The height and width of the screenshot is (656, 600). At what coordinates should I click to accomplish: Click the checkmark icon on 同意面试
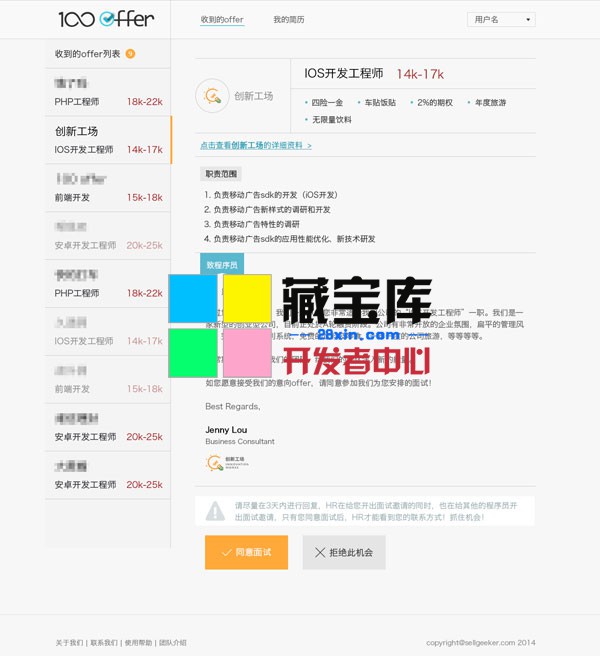(x=227, y=552)
